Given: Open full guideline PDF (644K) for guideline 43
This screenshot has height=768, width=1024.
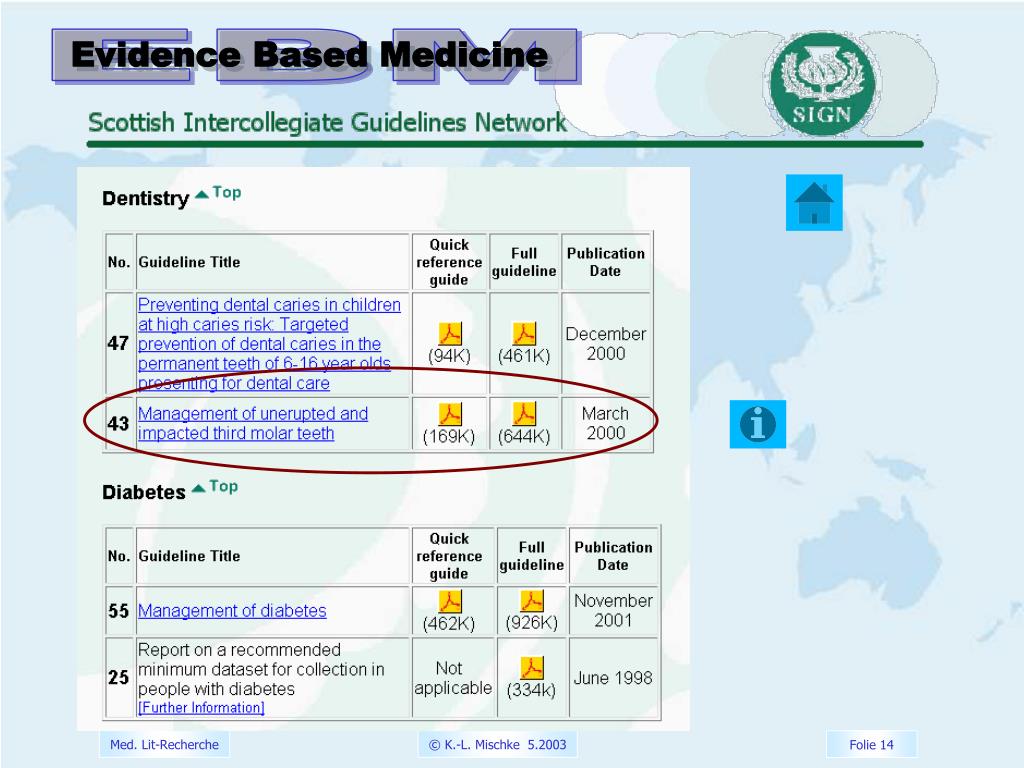Looking at the screenshot, I should point(524,414).
